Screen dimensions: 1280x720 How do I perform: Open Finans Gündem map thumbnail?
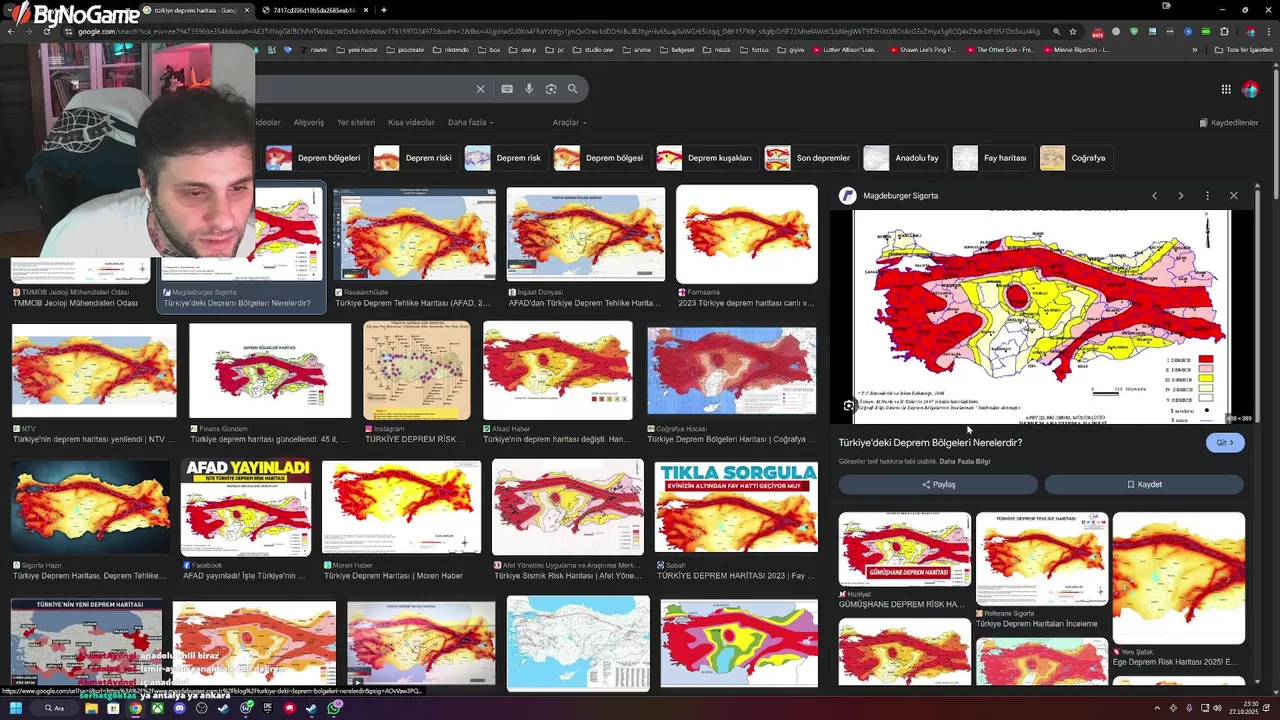(270, 371)
